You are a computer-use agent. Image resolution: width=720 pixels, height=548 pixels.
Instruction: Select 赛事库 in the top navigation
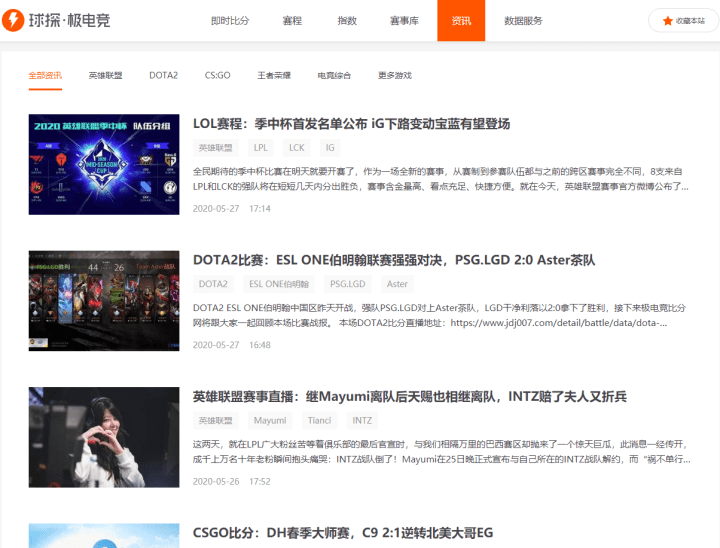(404, 21)
